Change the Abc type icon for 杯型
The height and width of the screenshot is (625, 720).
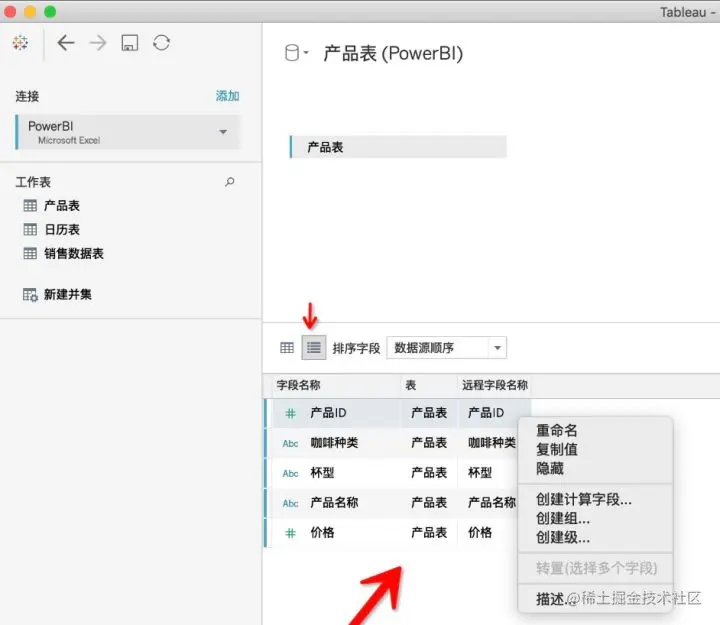(x=291, y=473)
